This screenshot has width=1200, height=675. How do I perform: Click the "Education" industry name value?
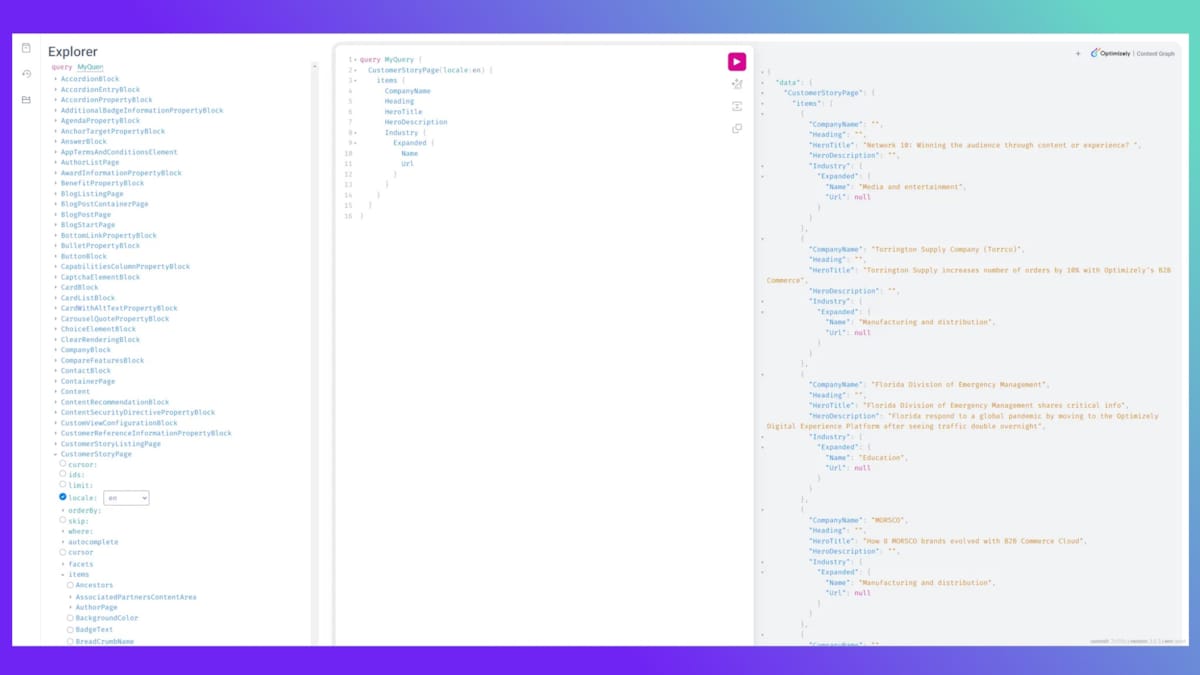(882, 458)
